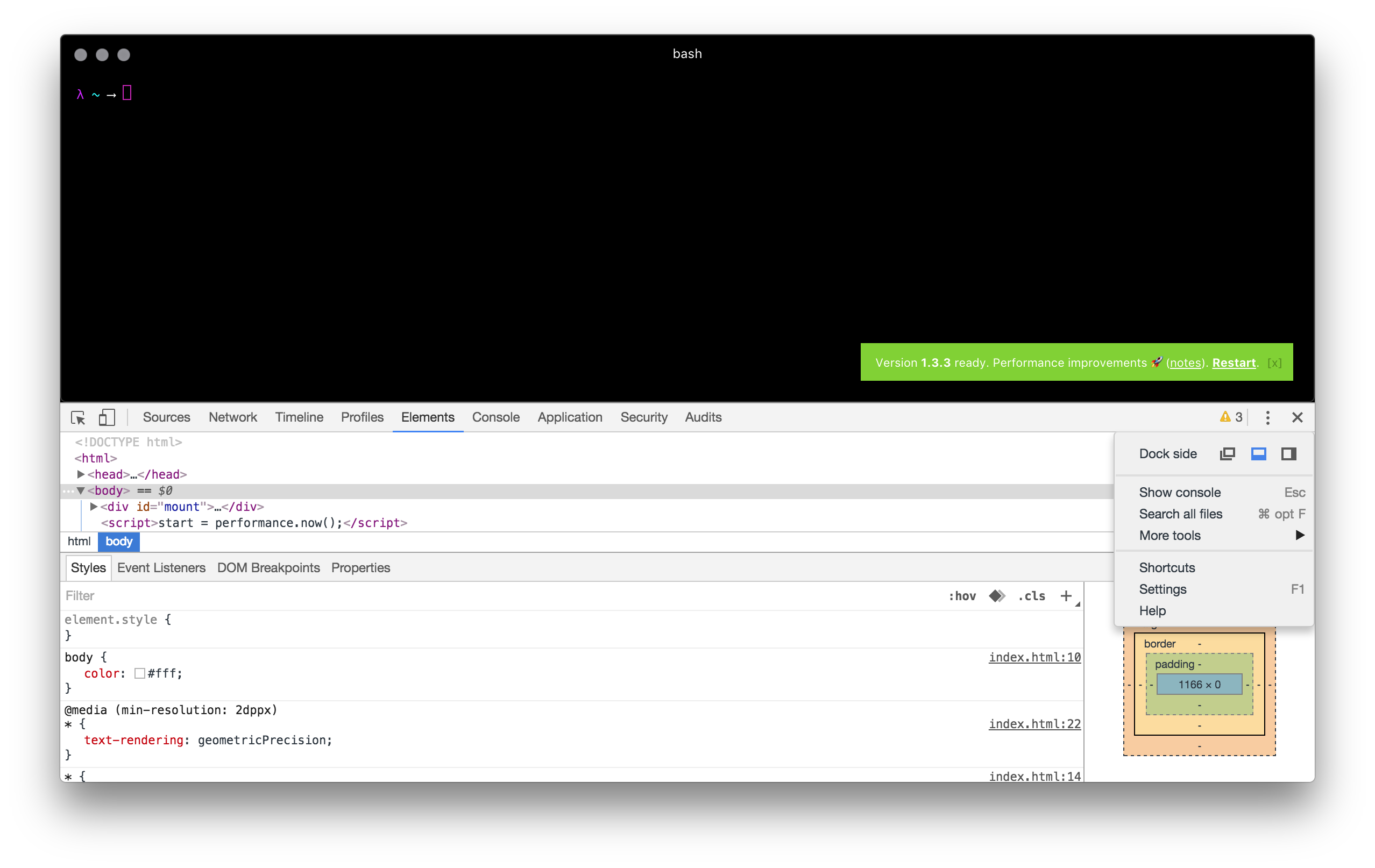The image size is (1375, 868).
Task: Switch to the Console tab
Action: pos(495,417)
